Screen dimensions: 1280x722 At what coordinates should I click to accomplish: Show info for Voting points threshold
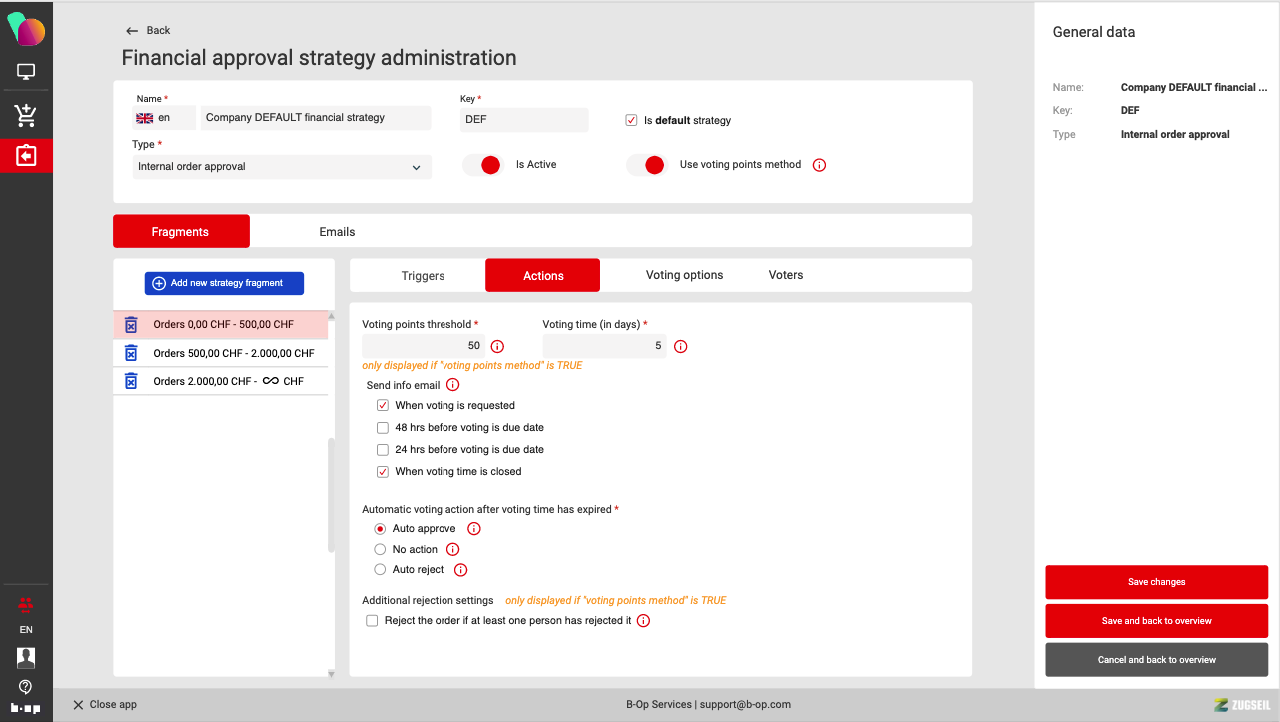[x=497, y=347]
